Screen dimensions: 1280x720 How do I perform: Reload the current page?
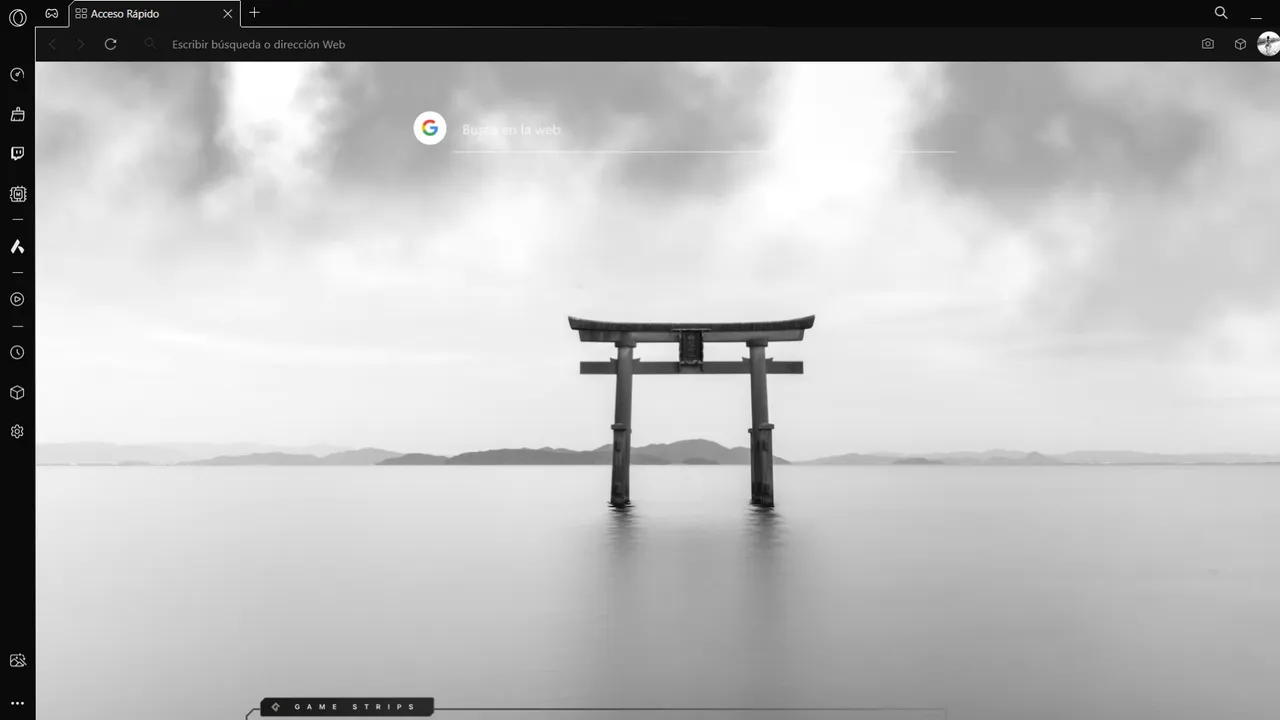coord(110,44)
